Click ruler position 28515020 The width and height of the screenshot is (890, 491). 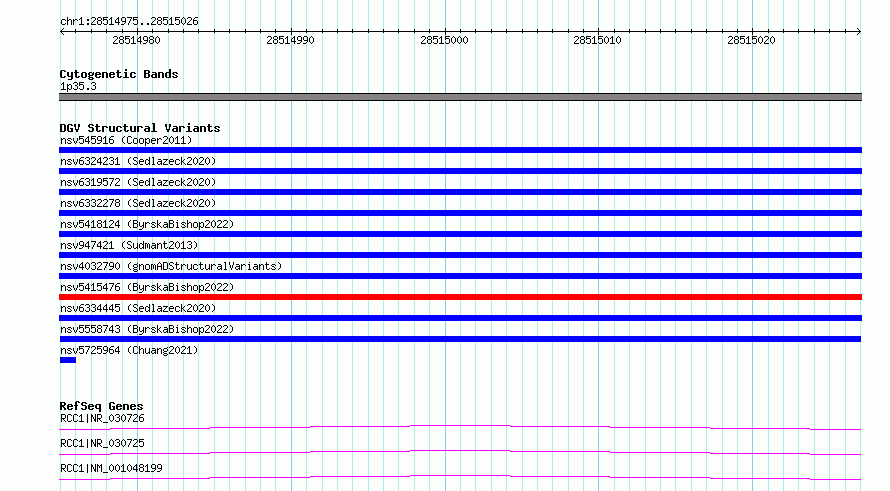751,40
